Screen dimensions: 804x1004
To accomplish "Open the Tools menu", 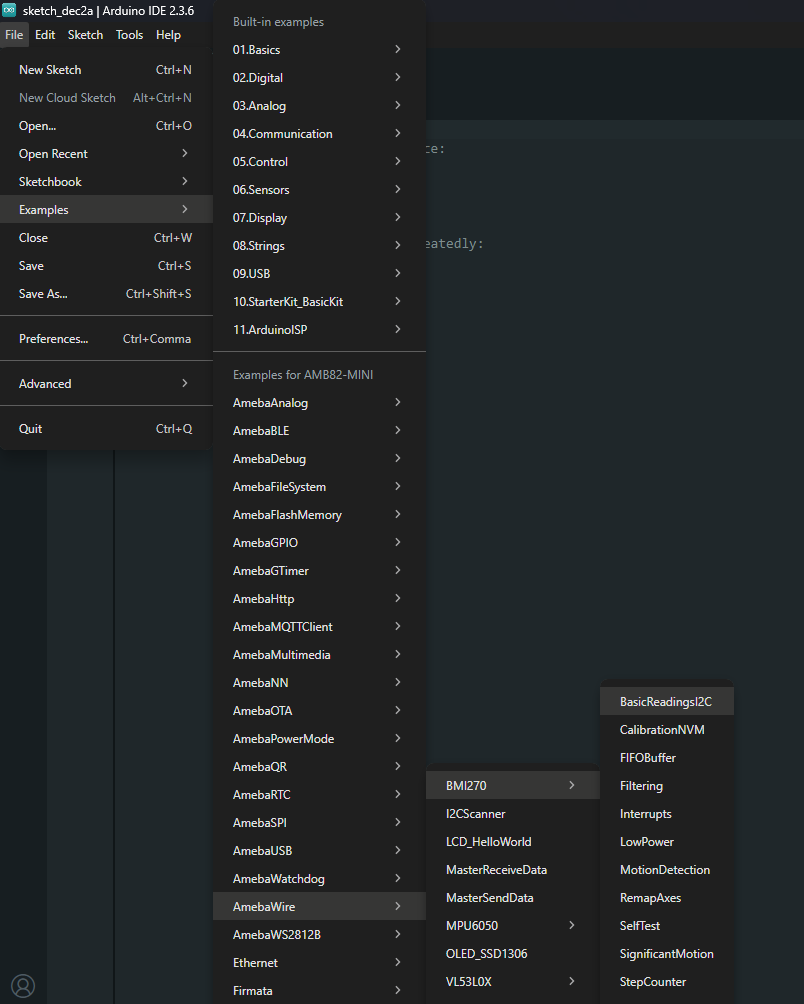I will 129,35.
